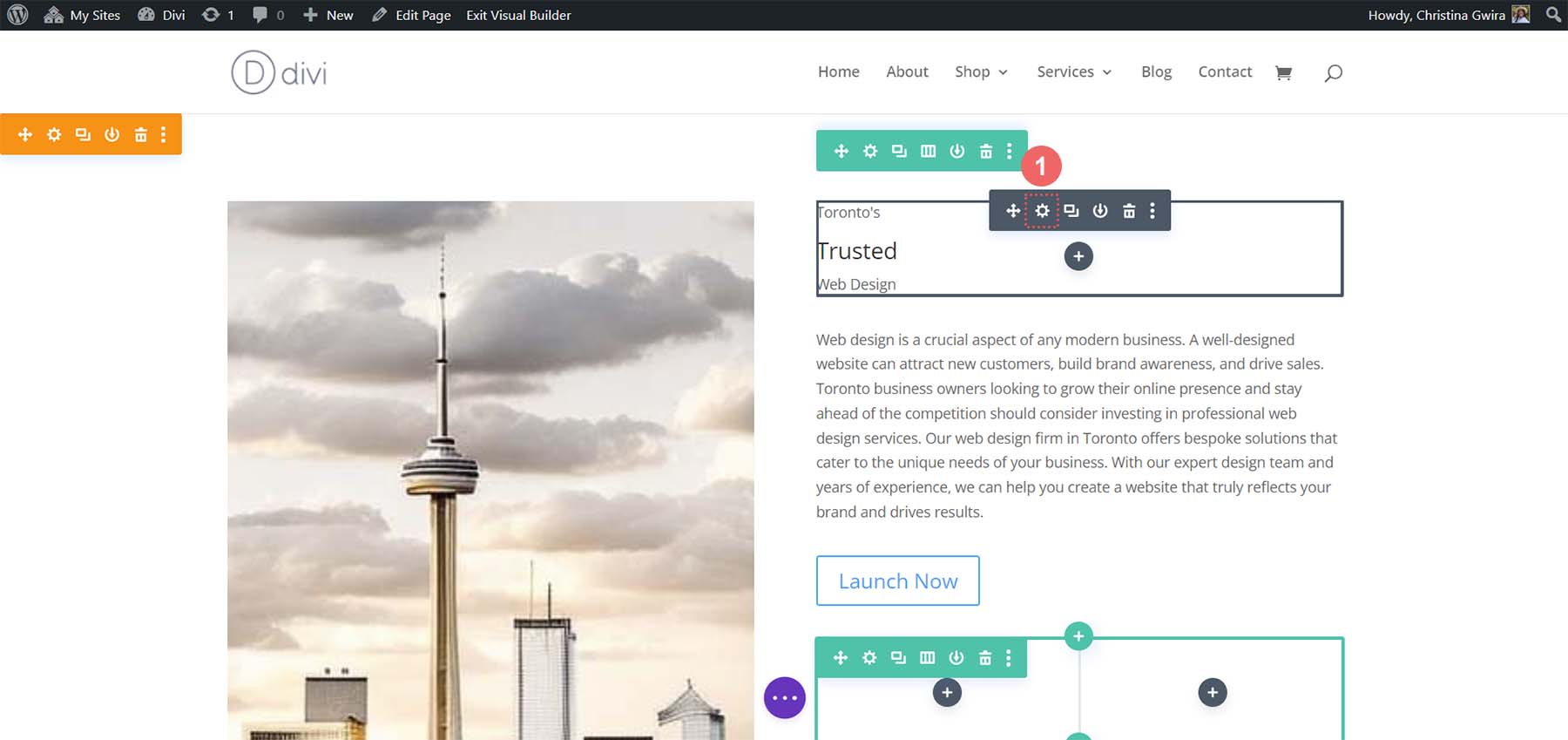The height and width of the screenshot is (740, 1568).
Task: Open the purple builder options button
Action: (784, 698)
